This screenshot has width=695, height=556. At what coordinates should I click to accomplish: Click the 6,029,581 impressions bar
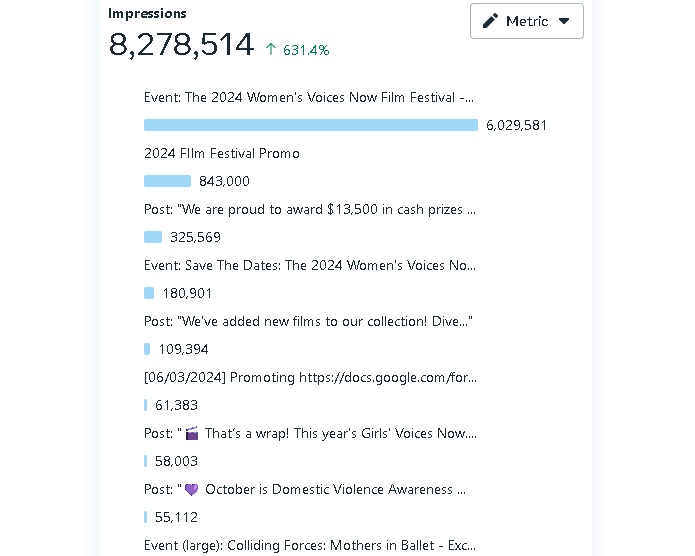[310, 125]
